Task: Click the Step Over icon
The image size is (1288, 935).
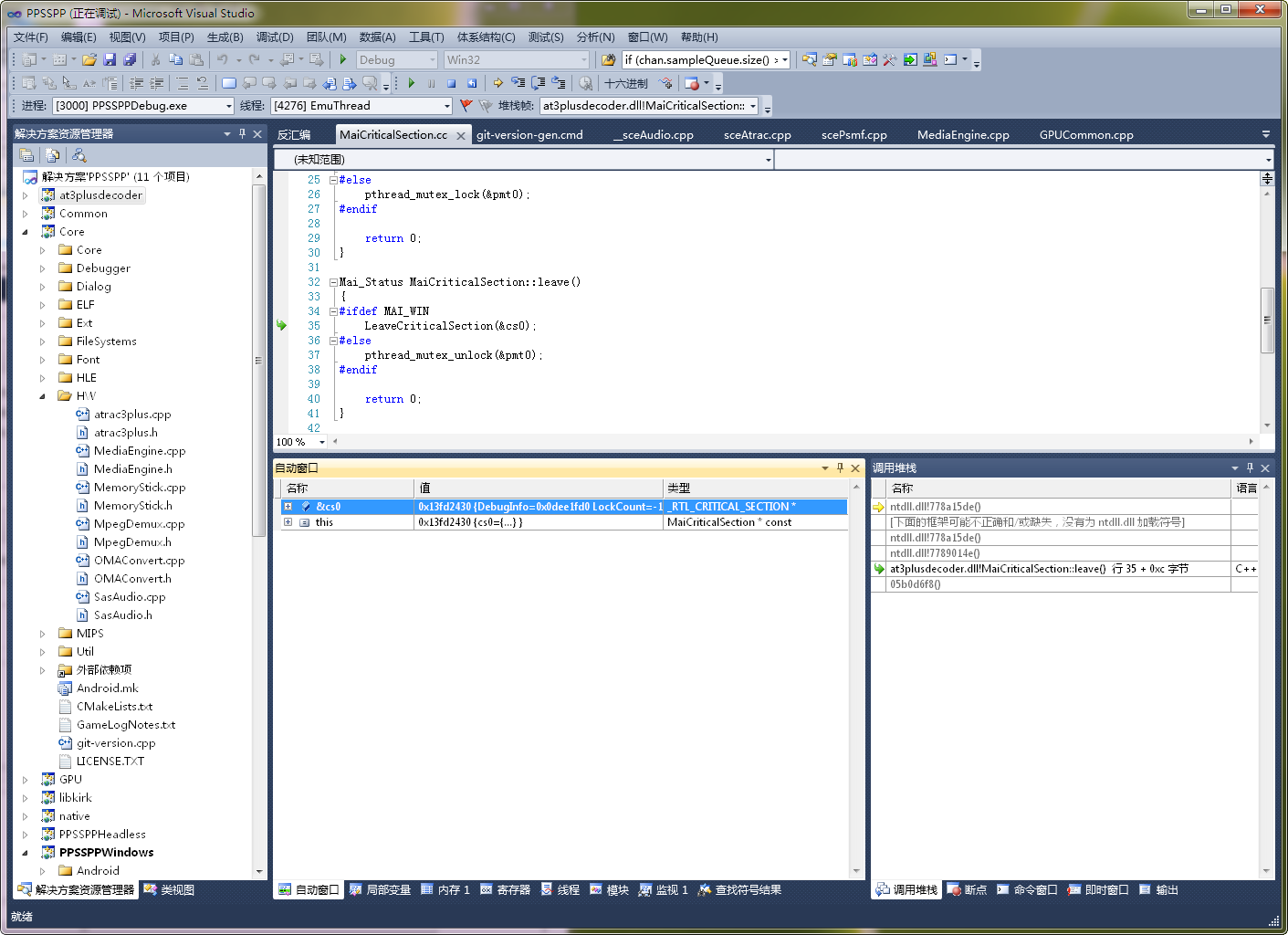Action: point(538,83)
